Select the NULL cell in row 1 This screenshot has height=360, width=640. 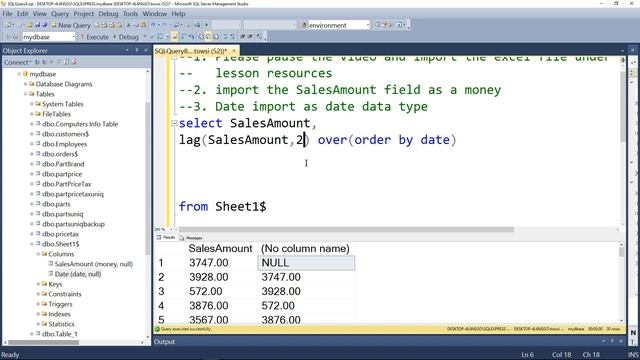(306, 263)
